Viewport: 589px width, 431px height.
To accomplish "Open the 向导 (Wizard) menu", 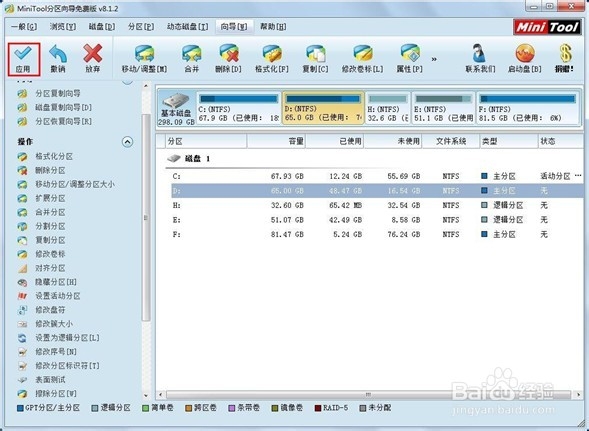I will [234, 27].
